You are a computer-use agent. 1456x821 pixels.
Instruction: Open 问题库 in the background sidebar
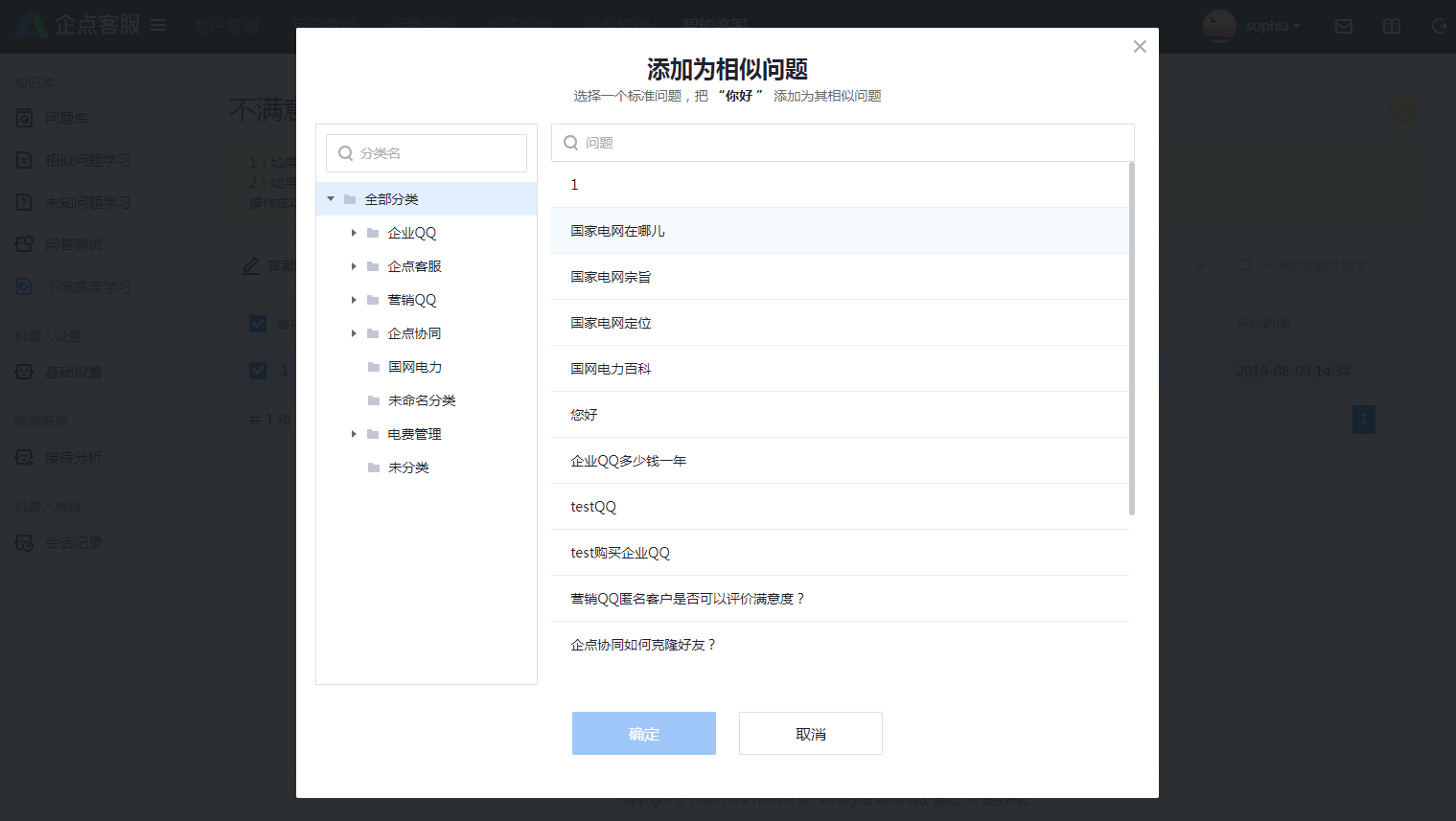pos(66,119)
